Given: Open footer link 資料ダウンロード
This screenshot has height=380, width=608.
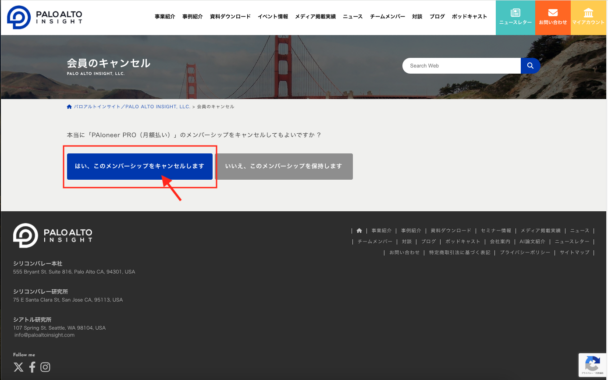Looking at the screenshot, I should coord(451,231).
